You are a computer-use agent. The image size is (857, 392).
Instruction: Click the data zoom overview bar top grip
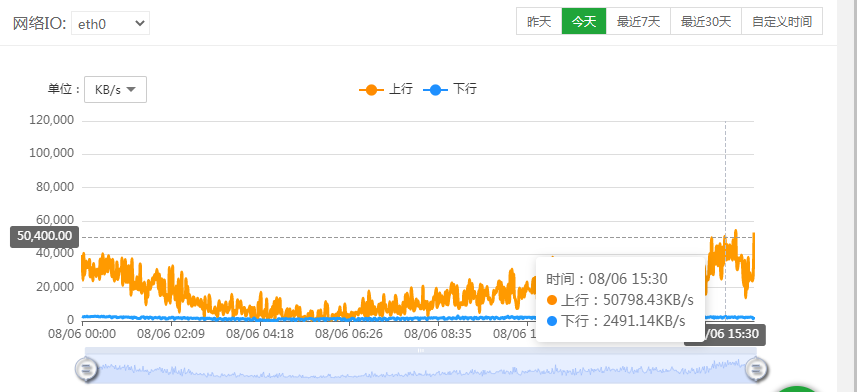click(x=420, y=350)
